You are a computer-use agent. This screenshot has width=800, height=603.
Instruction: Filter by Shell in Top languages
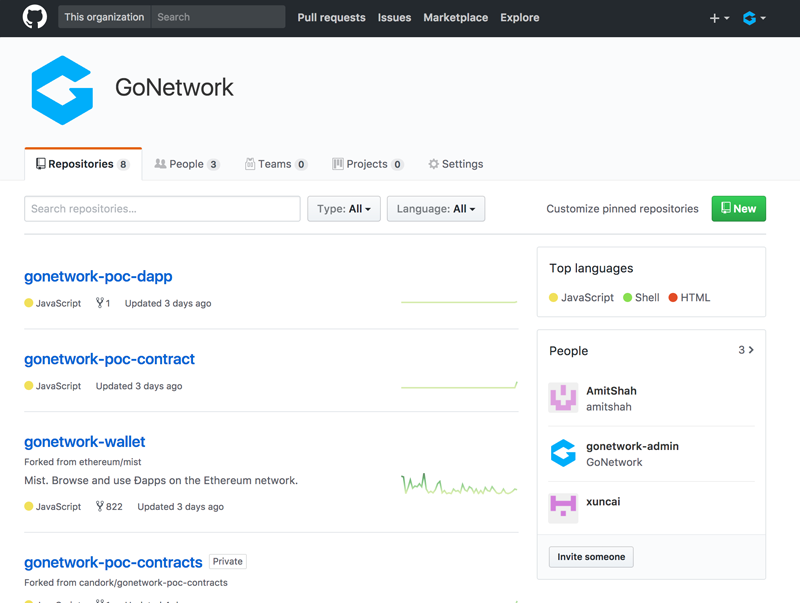tap(641, 297)
